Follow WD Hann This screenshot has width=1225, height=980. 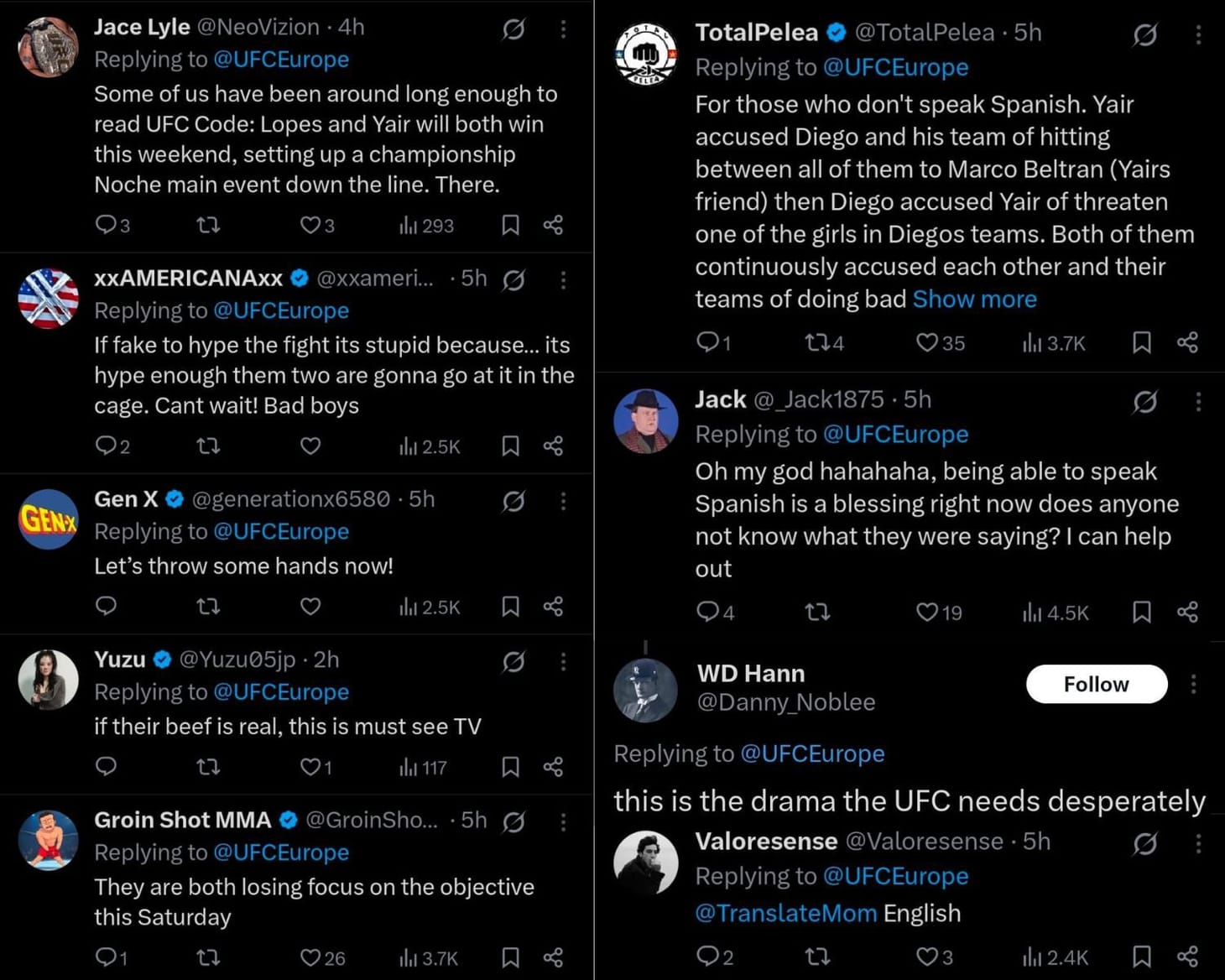coord(1096,684)
